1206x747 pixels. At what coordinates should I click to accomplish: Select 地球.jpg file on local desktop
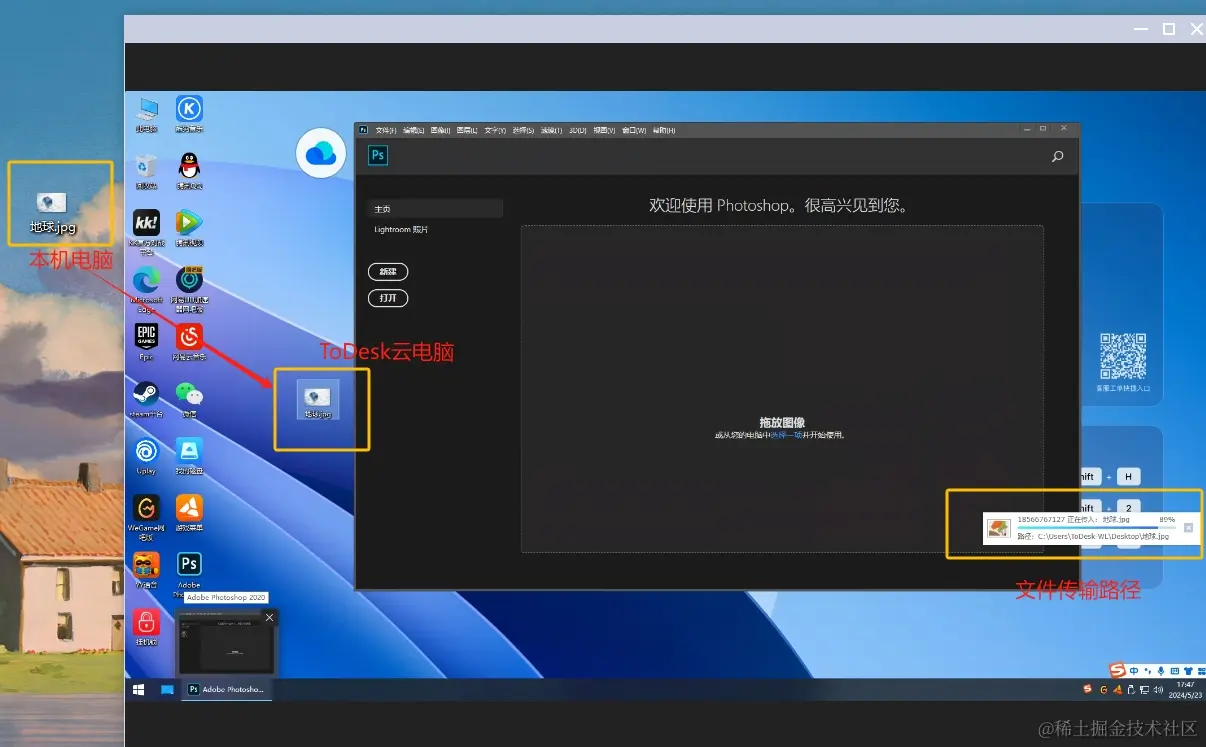(52, 213)
